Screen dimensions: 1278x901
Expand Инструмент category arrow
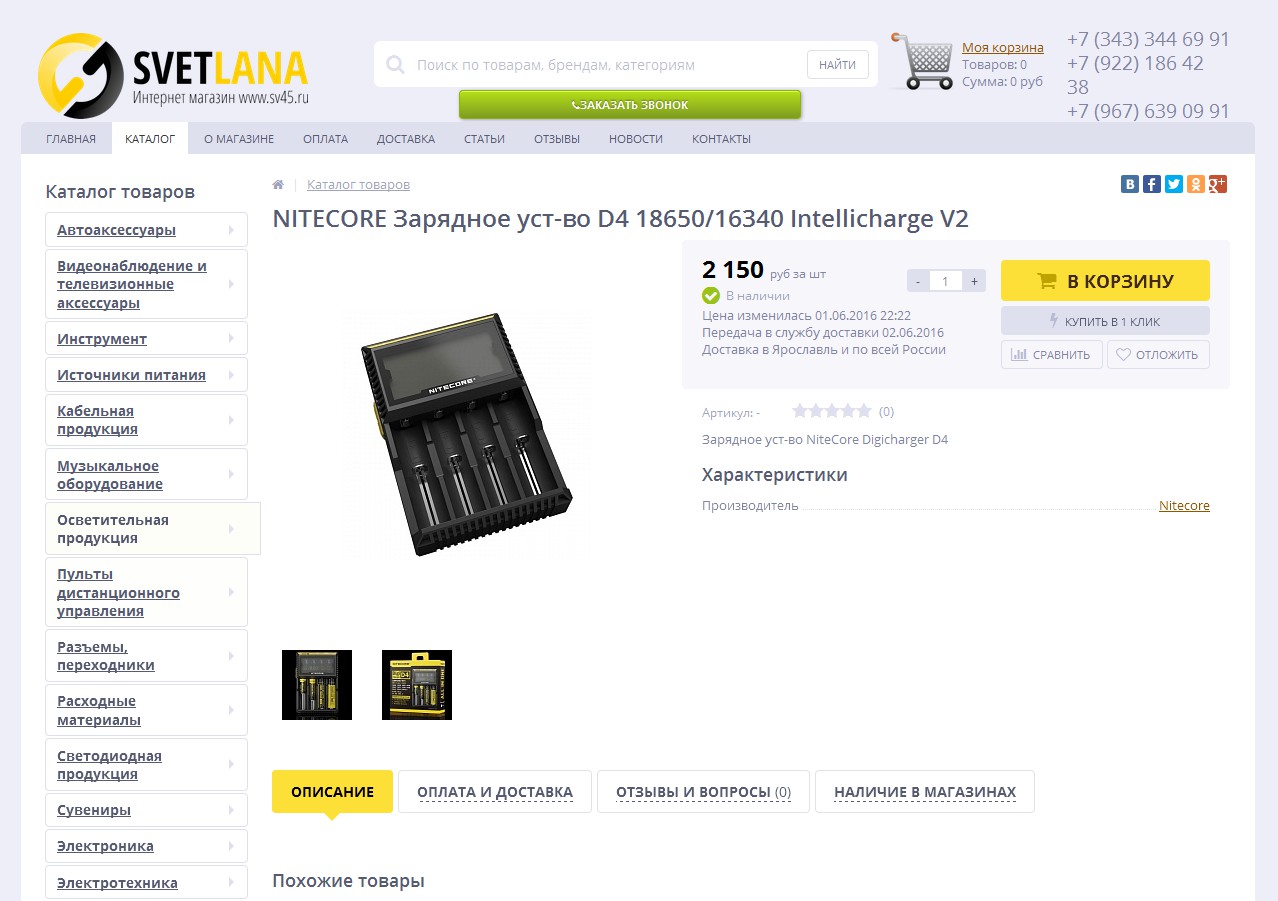(x=231, y=339)
